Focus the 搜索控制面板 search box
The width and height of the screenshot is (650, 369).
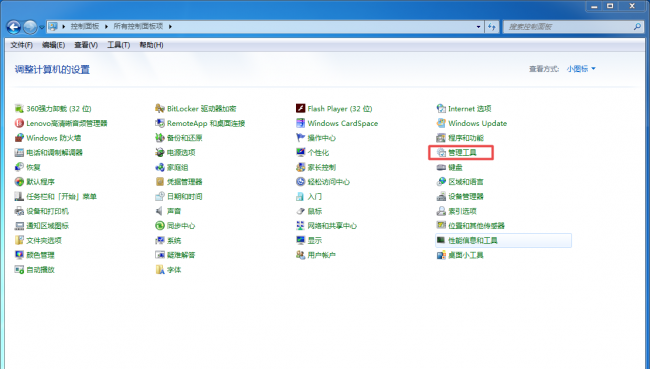point(574,27)
